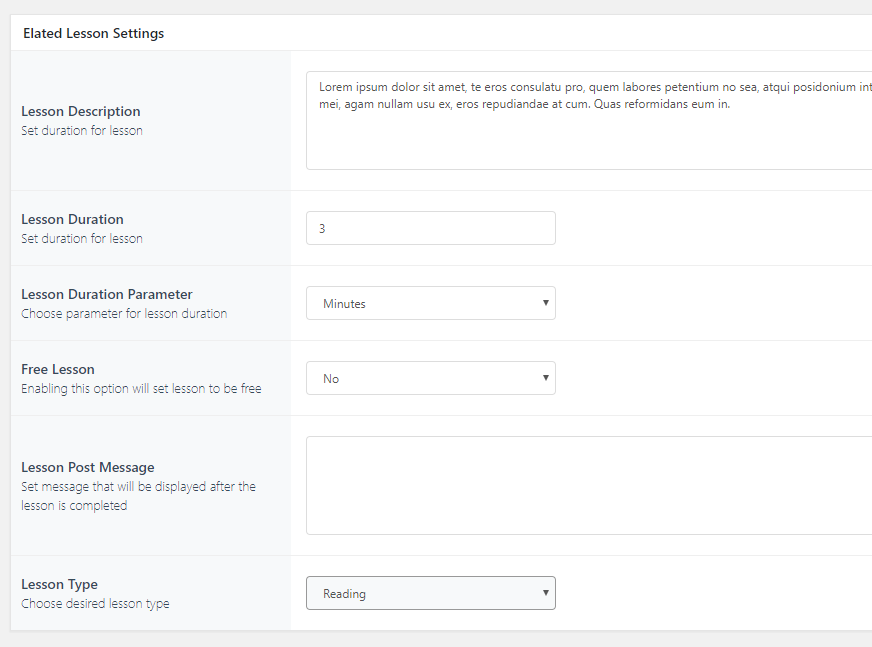Click the Elated Lesson Settings panel header
The width and height of the screenshot is (872, 647).
pyautogui.click(x=94, y=33)
